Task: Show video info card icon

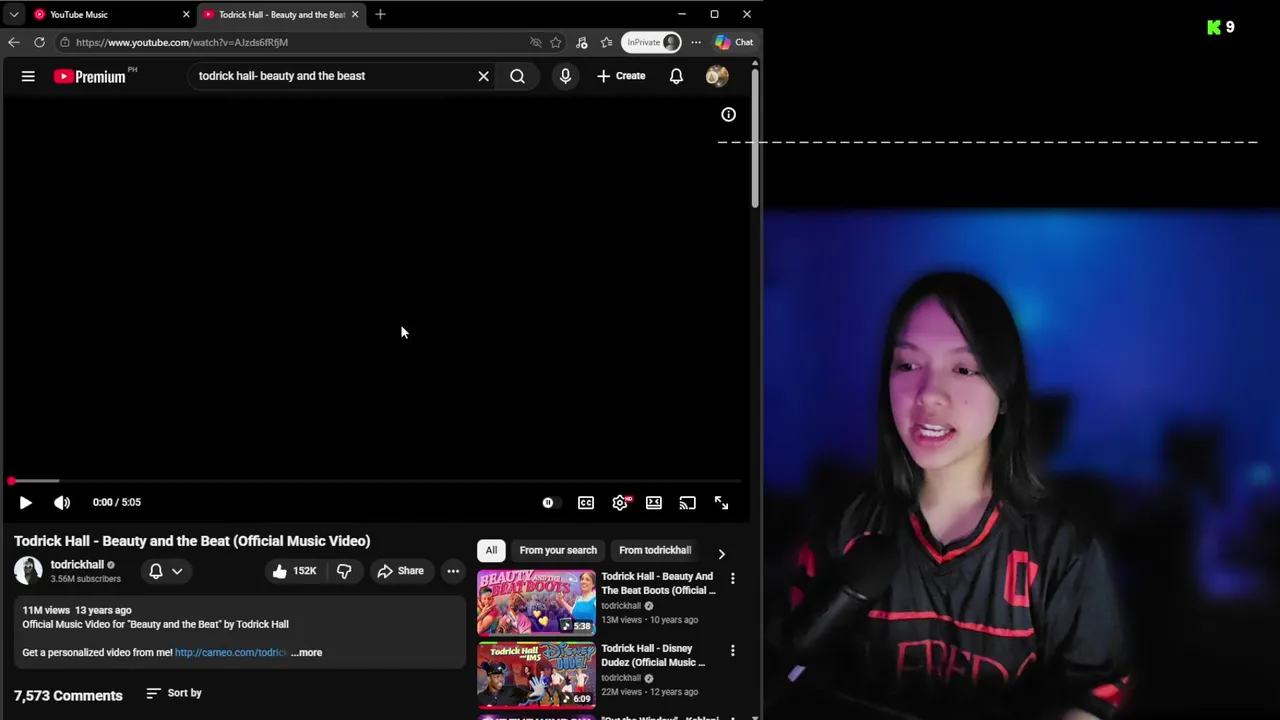Action: pyautogui.click(x=728, y=115)
